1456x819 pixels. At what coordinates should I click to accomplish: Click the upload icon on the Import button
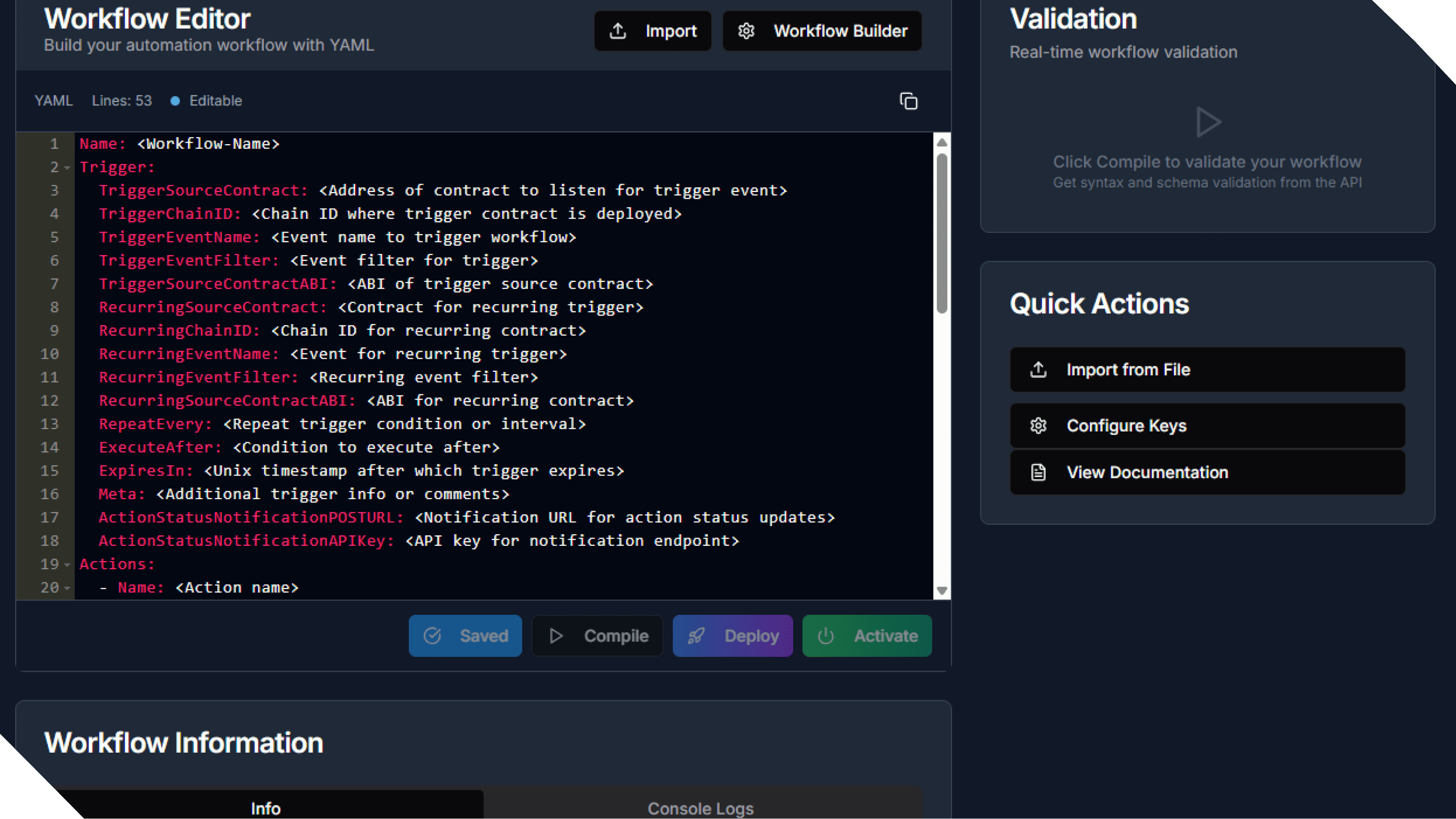click(x=618, y=31)
